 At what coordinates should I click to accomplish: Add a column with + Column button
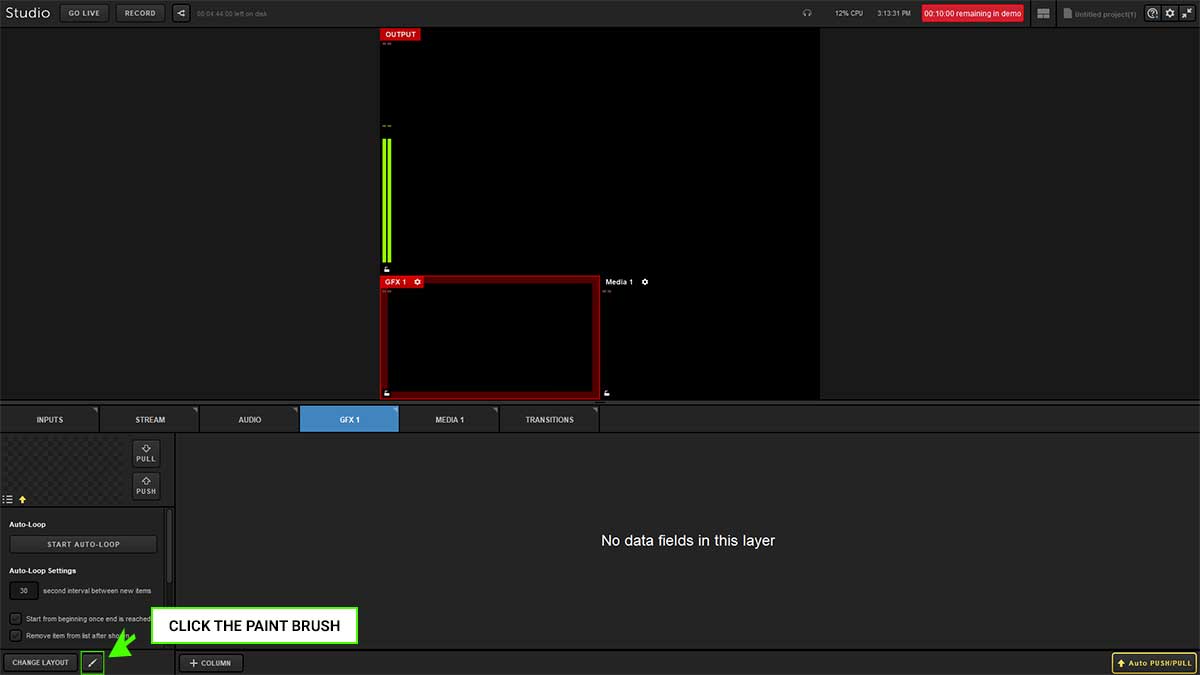tap(211, 663)
